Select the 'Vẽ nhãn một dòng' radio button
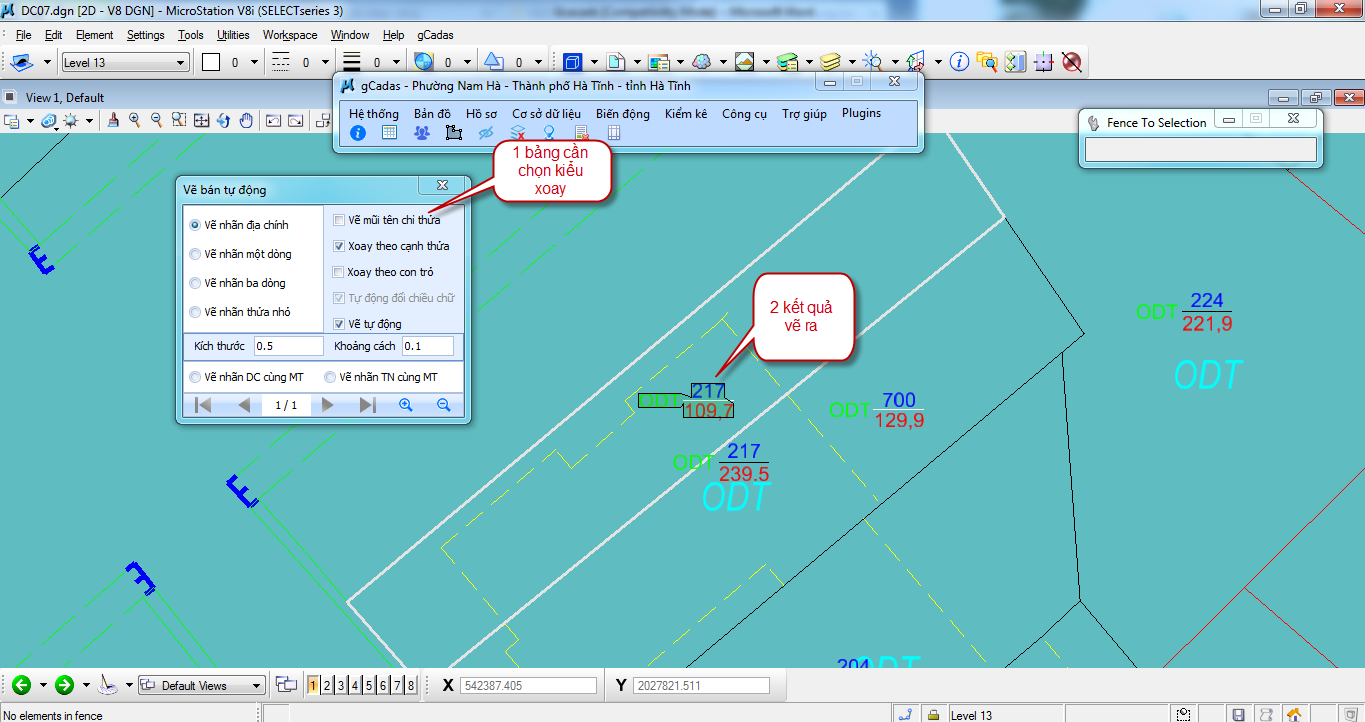This screenshot has width=1365, height=722. point(195,254)
